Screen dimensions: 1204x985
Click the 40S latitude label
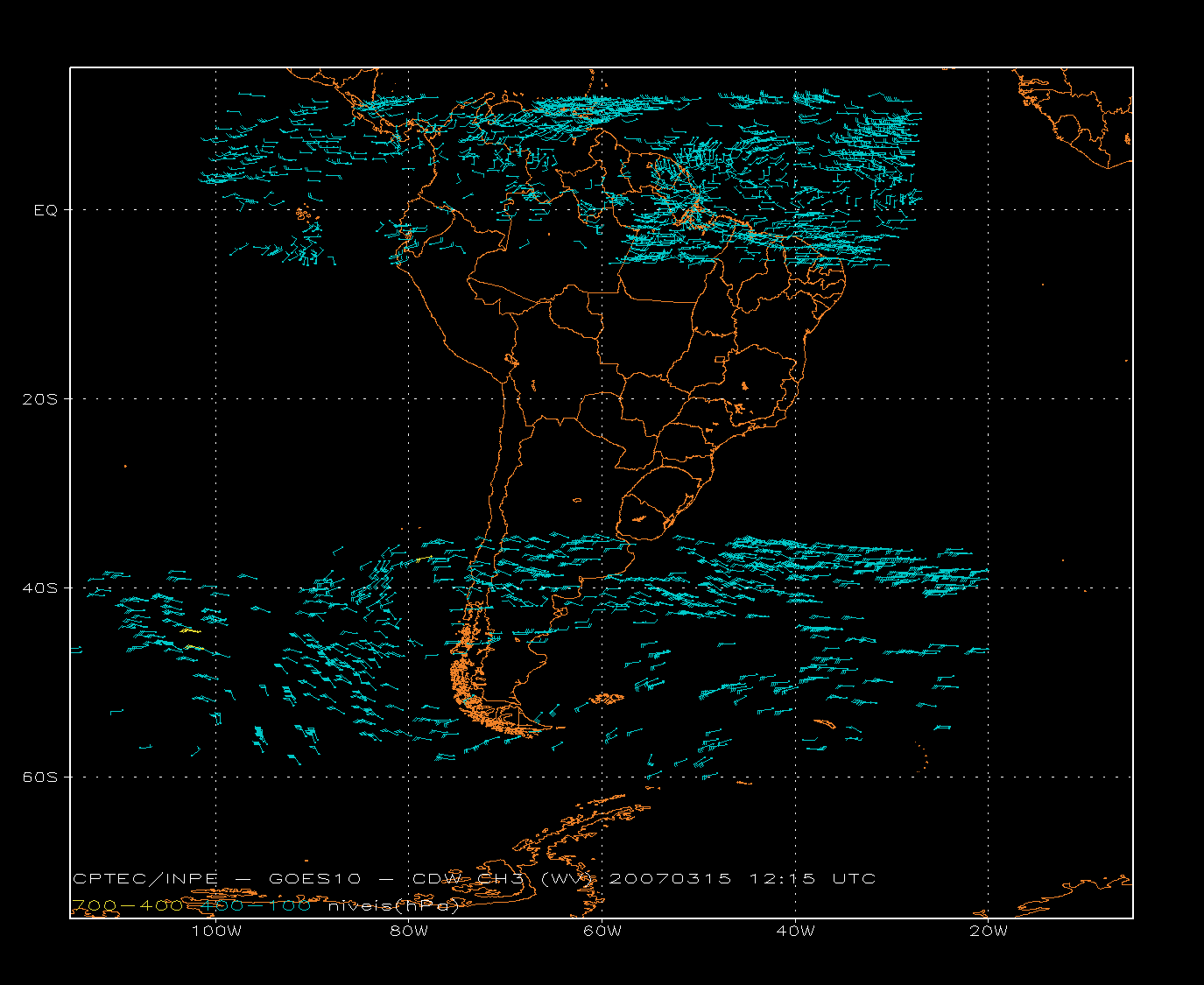39,587
